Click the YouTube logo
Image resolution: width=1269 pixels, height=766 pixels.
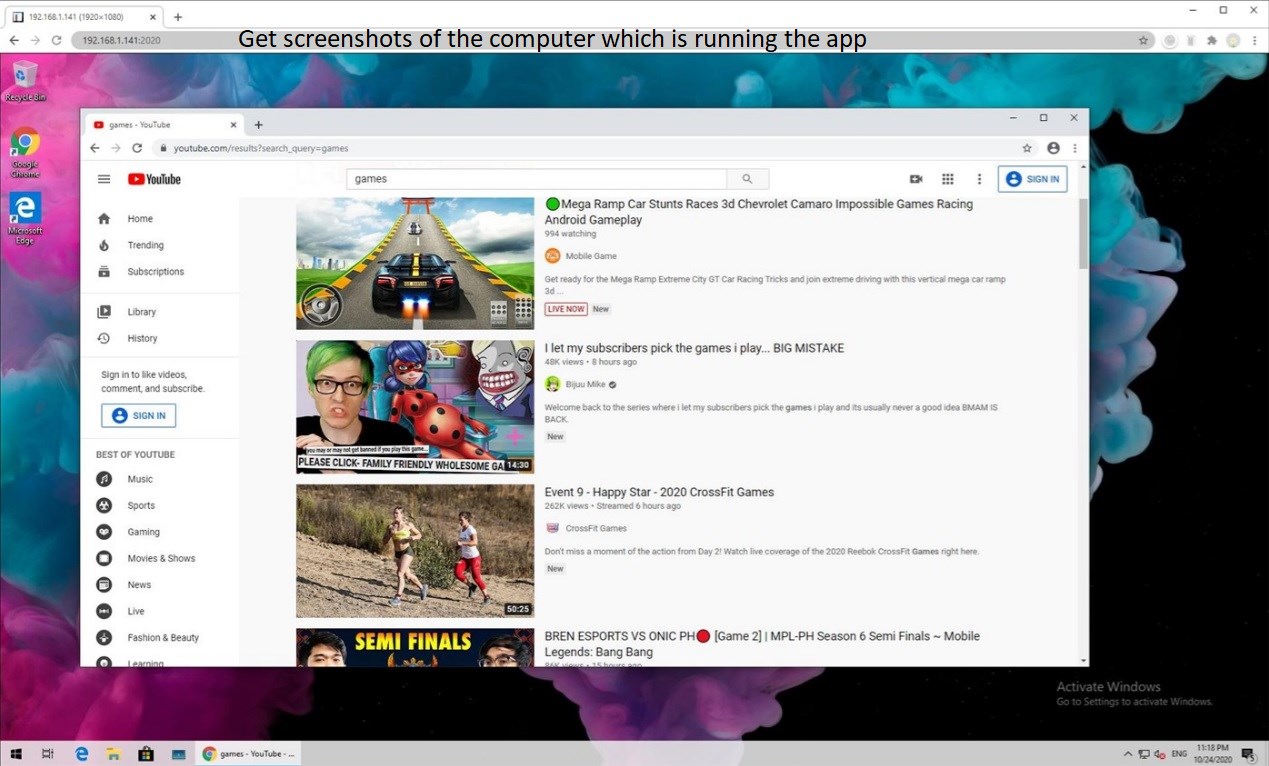[154, 179]
